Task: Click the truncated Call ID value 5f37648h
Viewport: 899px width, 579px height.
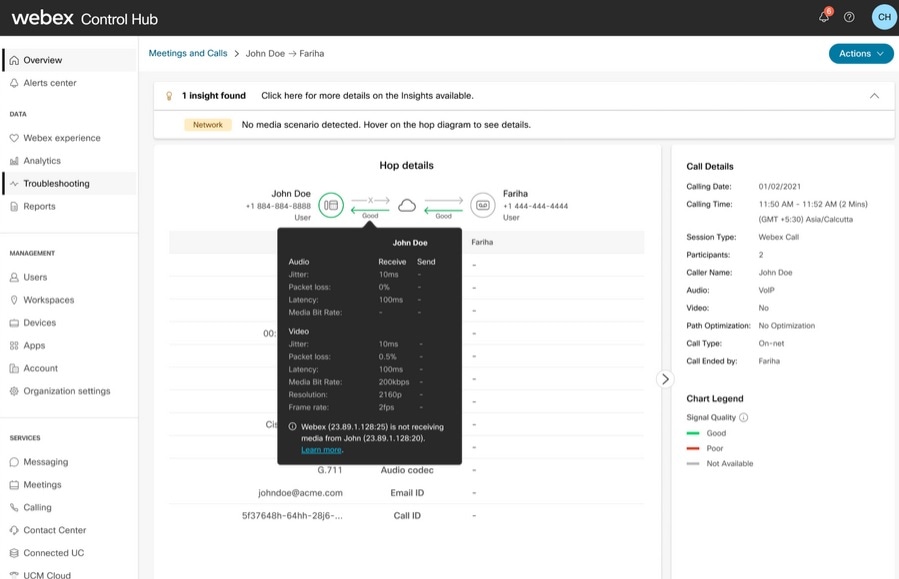Action: click(x=292, y=516)
